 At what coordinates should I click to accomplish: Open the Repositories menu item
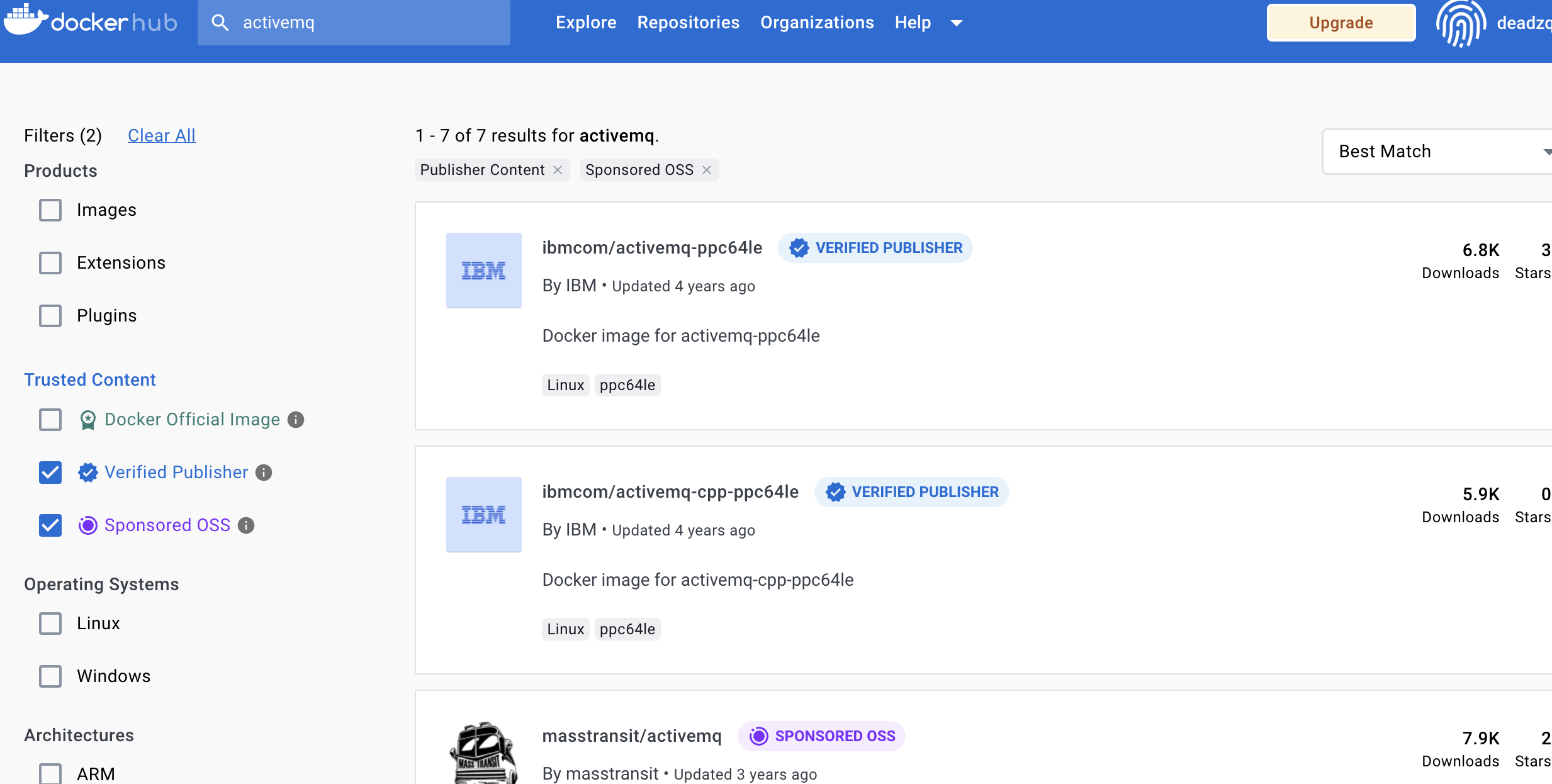click(x=688, y=23)
